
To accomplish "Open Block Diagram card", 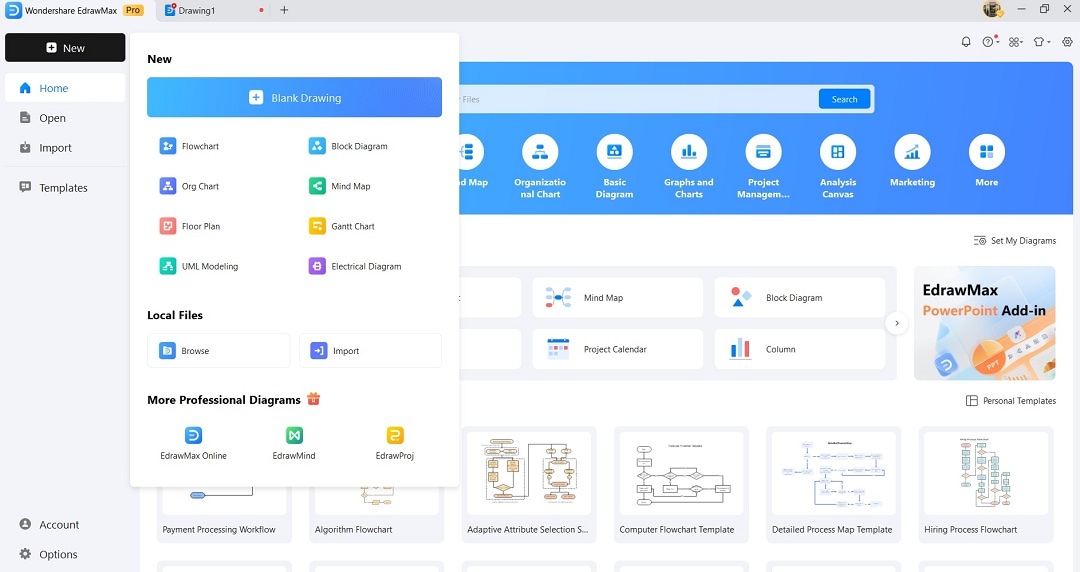I will (x=800, y=298).
